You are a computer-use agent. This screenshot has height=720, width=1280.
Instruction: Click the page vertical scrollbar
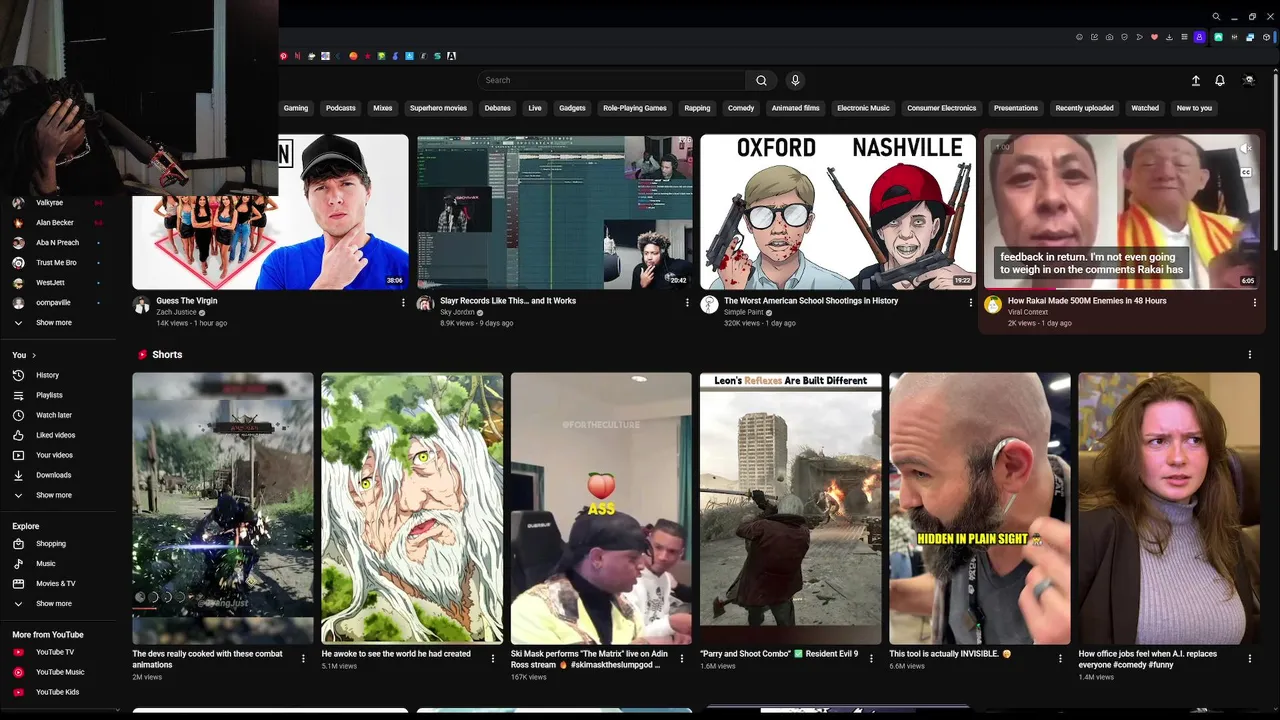1275,160
